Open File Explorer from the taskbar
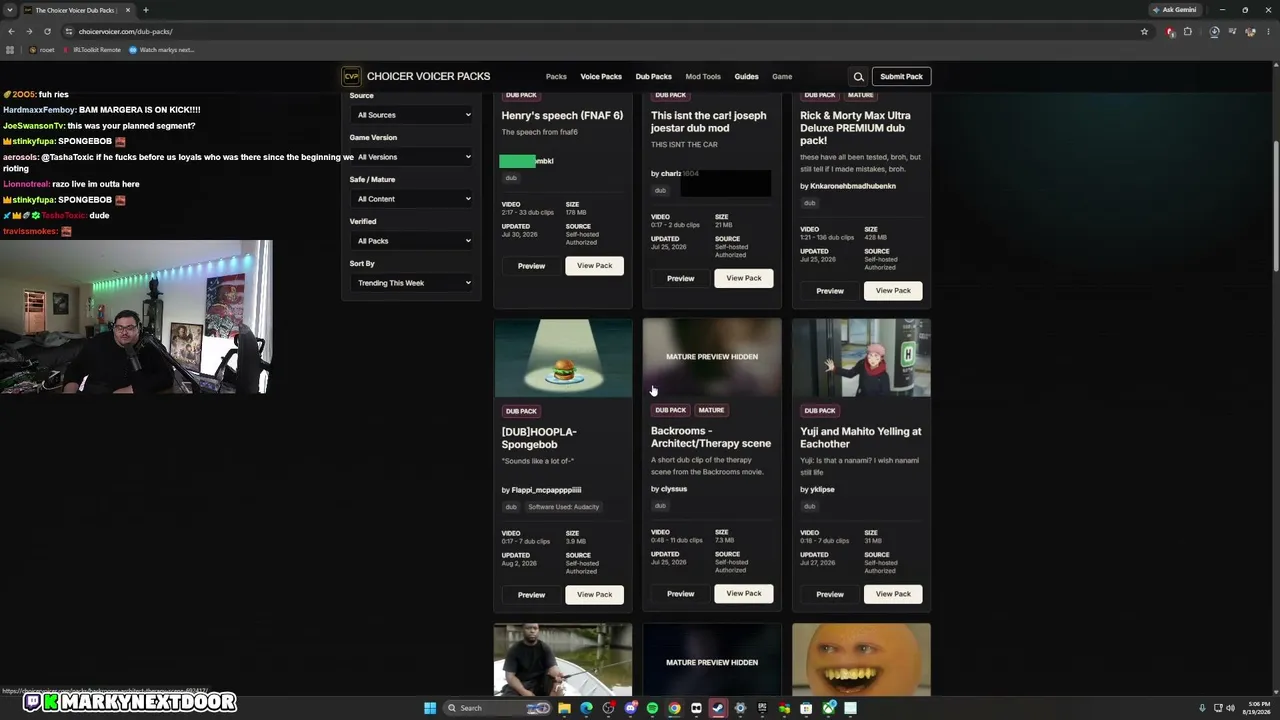Image resolution: width=1280 pixels, height=720 pixels. (564, 708)
